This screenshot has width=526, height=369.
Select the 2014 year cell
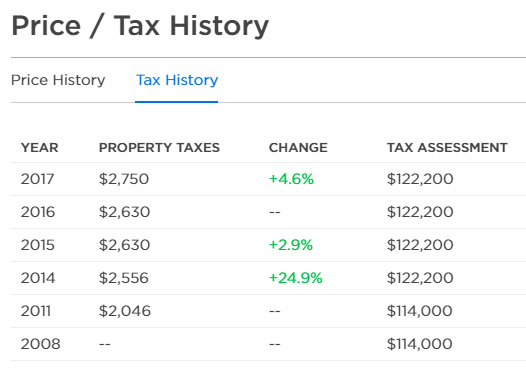pyautogui.click(x=38, y=278)
